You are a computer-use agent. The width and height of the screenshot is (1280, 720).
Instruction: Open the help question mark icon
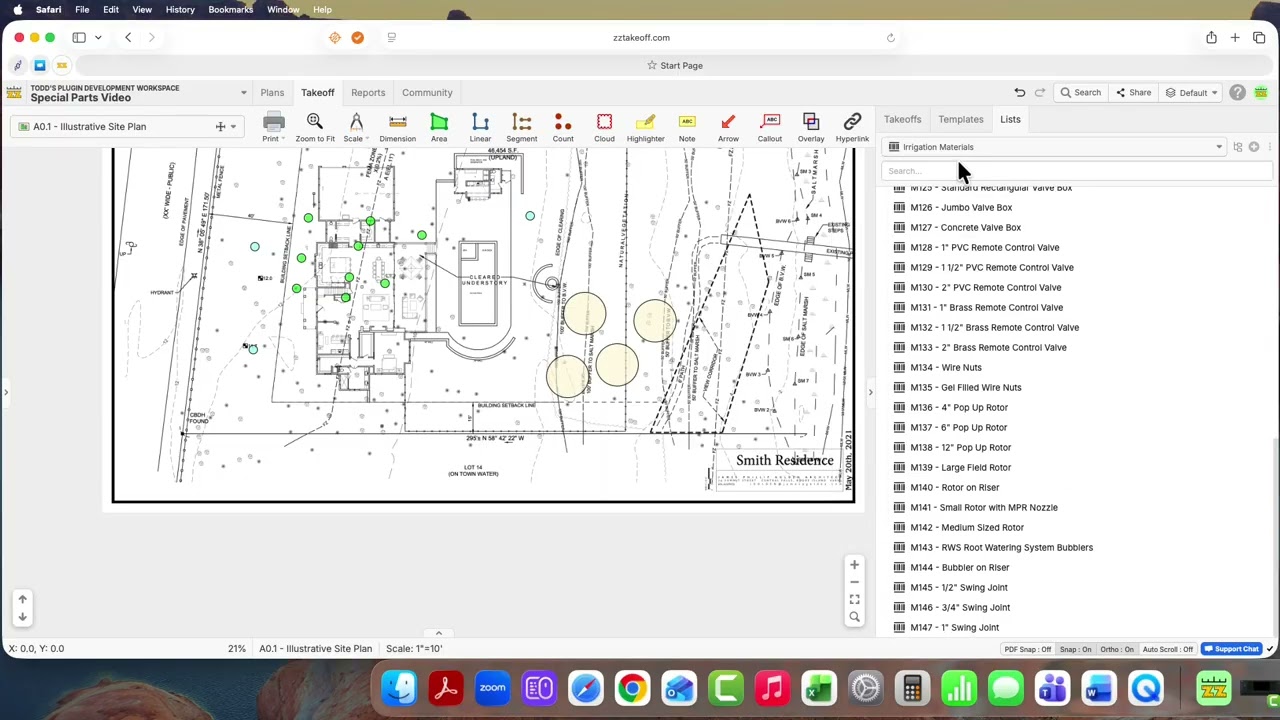pyautogui.click(x=1237, y=93)
